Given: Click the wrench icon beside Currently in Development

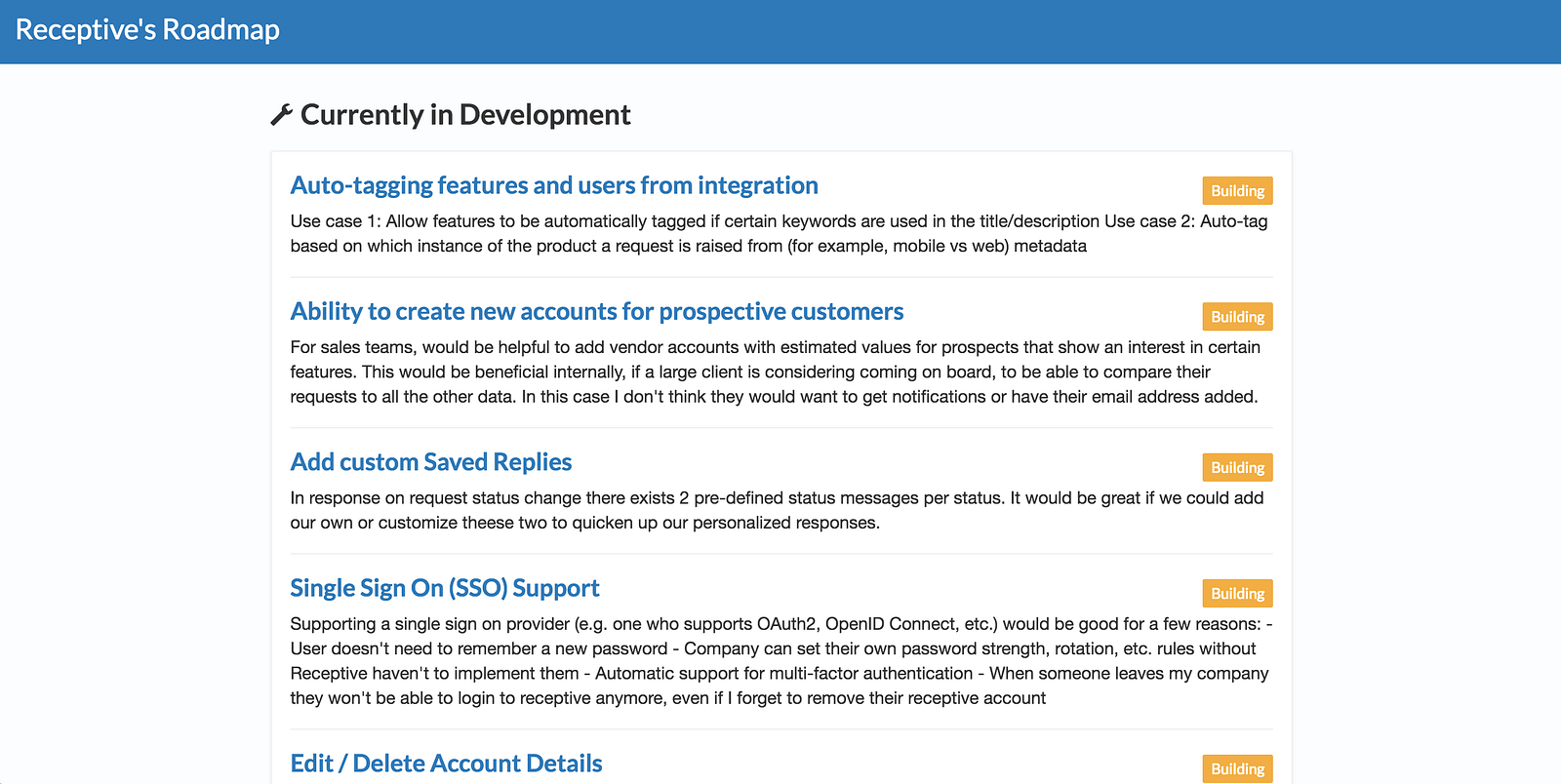Looking at the screenshot, I should 282,115.
